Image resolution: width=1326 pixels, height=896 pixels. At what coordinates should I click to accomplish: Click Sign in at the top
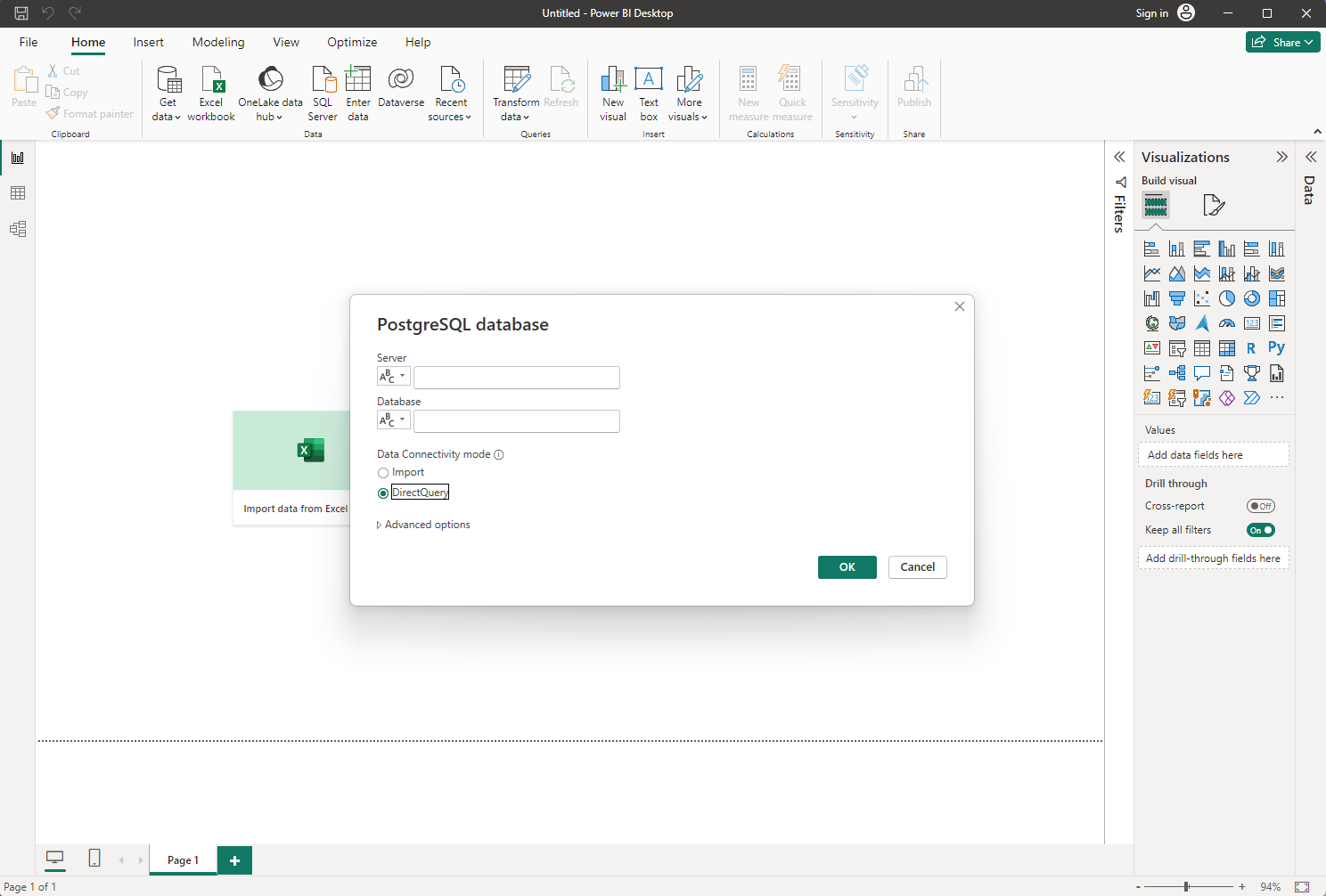(x=1151, y=13)
